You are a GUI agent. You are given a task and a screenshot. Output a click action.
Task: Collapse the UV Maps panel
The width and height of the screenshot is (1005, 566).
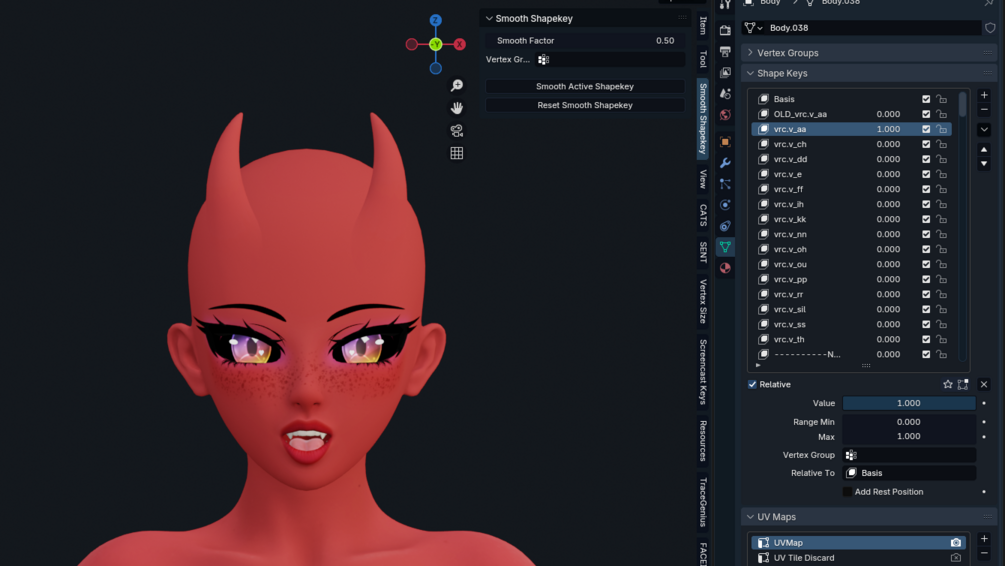coord(750,517)
